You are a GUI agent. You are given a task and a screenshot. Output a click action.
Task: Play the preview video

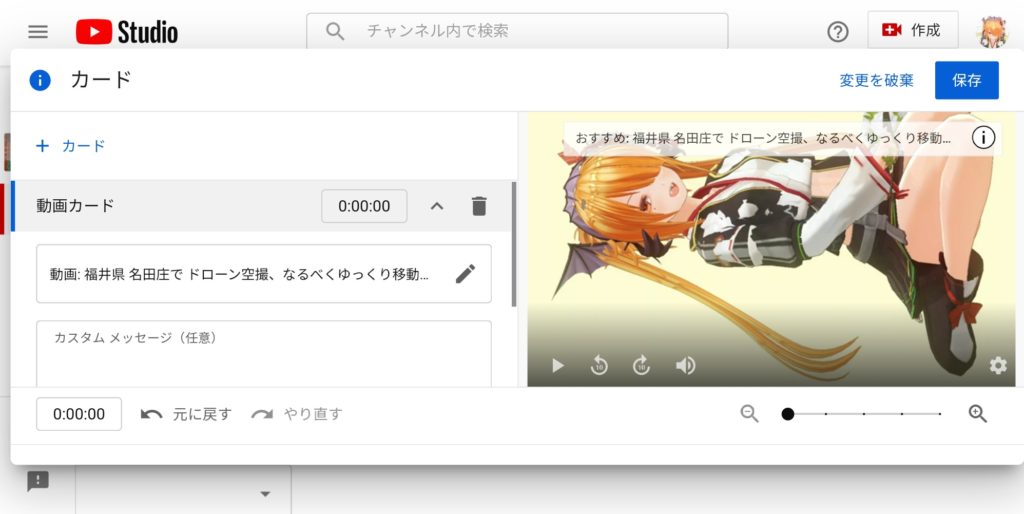[557, 366]
